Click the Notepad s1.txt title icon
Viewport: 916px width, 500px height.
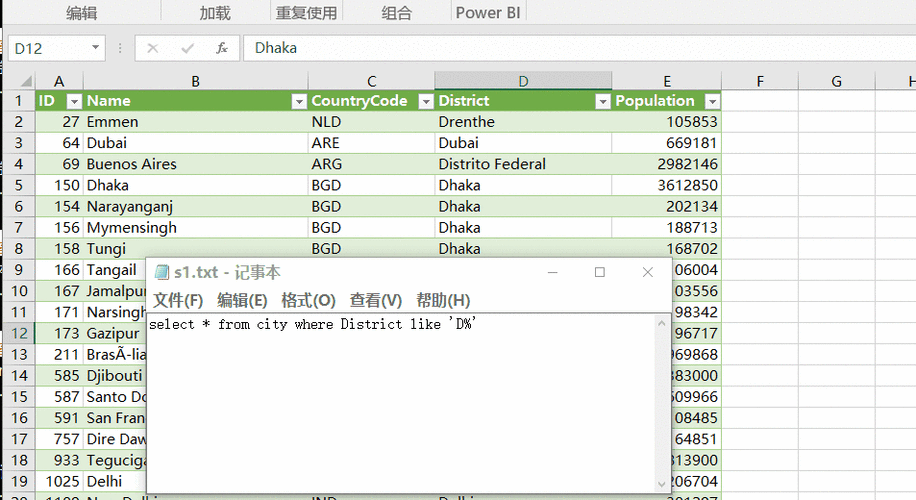point(162,272)
